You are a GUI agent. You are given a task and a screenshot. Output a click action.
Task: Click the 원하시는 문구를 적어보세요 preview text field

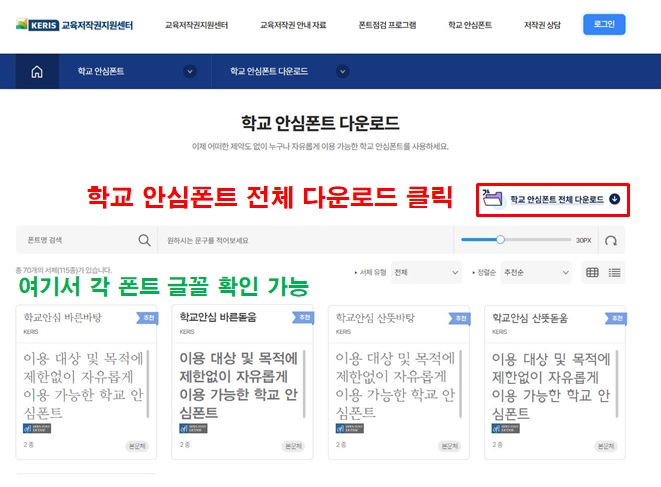[306, 240]
